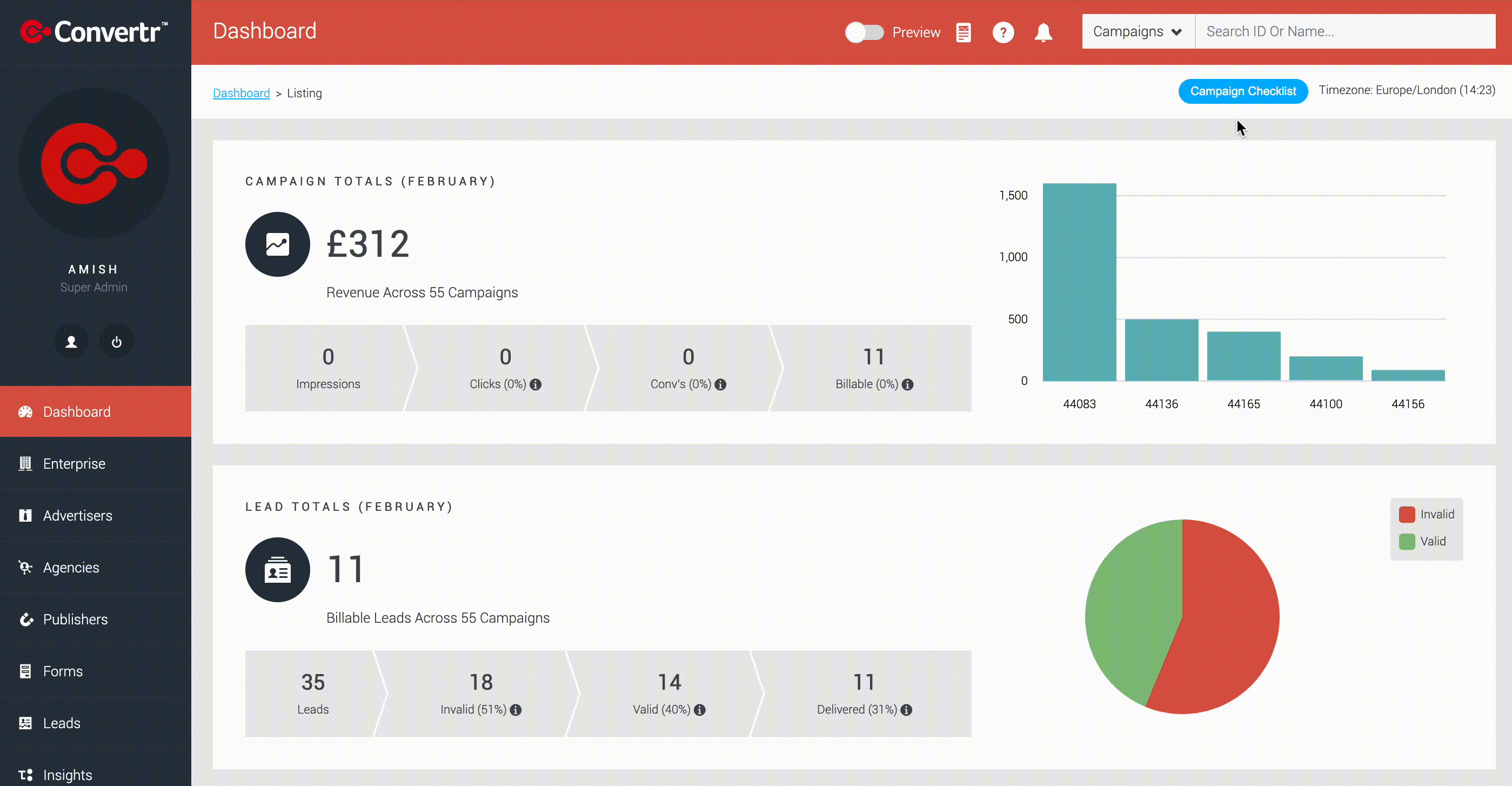This screenshot has height=786, width=1512.
Task: Open the Insights sidebar section
Action: pyautogui.click(x=96, y=774)
